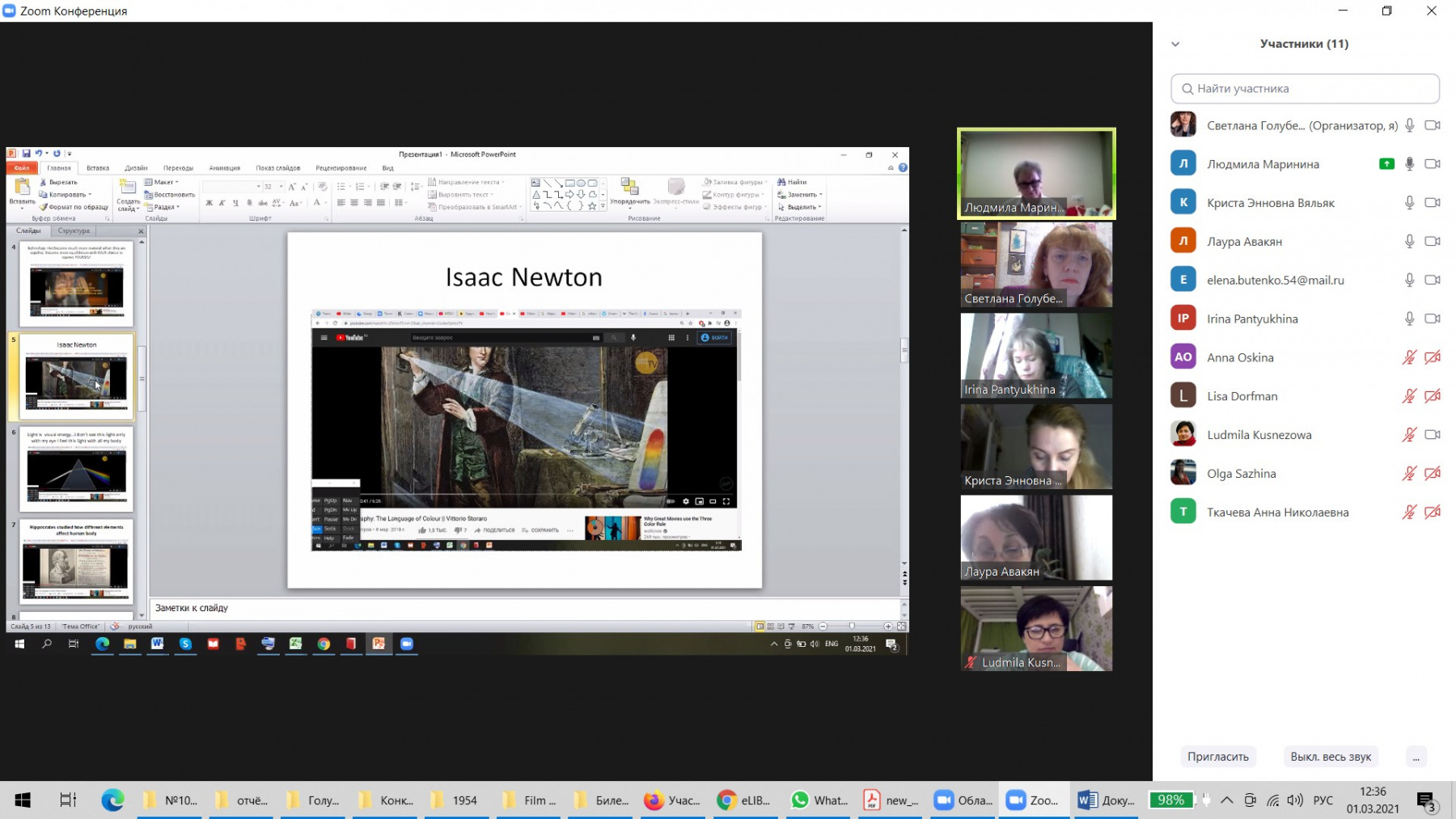Click Ludmila Kusnezowa avatar photo in list
The height and width of the screenshot is (819, 1456).
point(1183,435)
